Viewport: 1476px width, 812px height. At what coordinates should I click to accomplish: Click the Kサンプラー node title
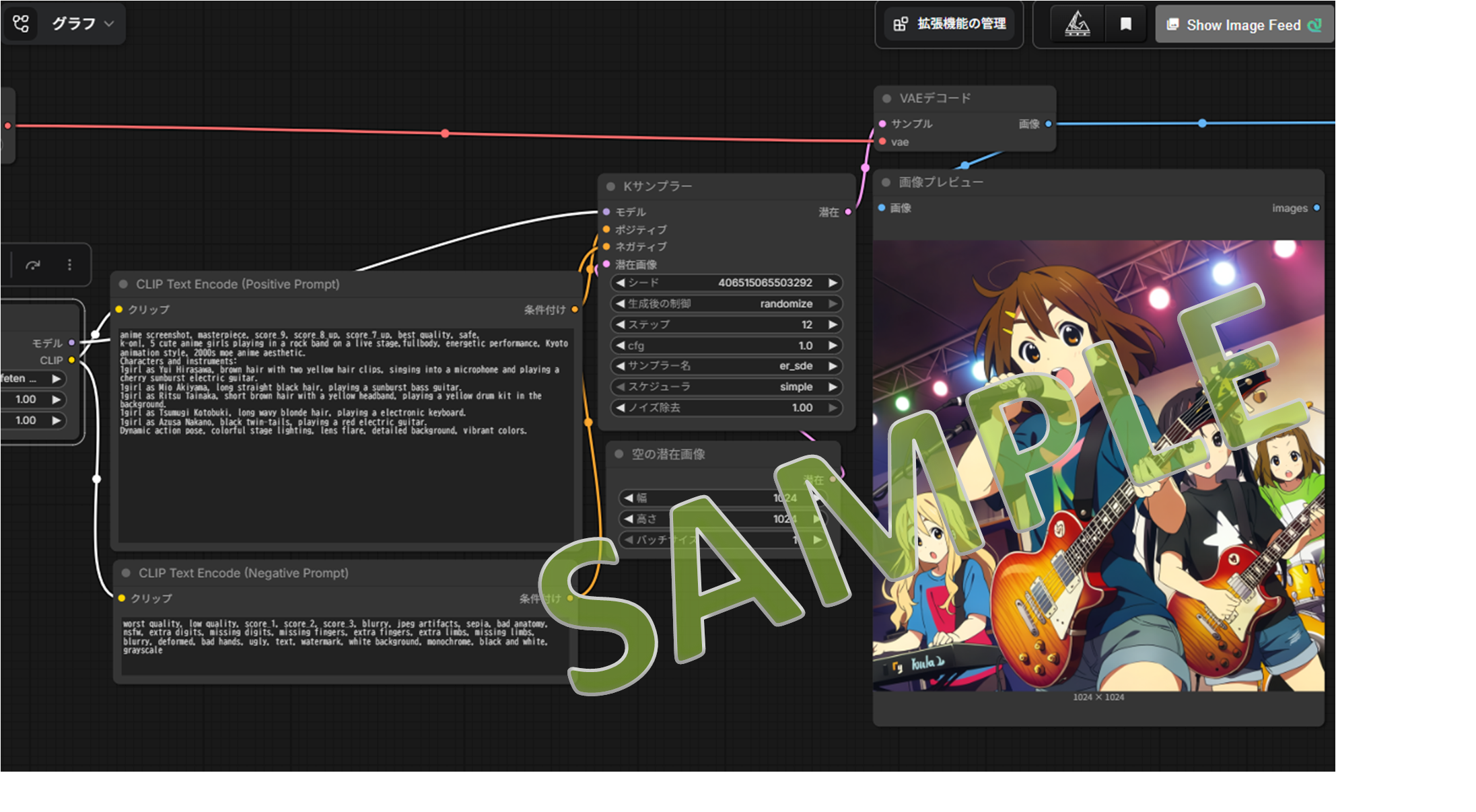click(658, 186)
